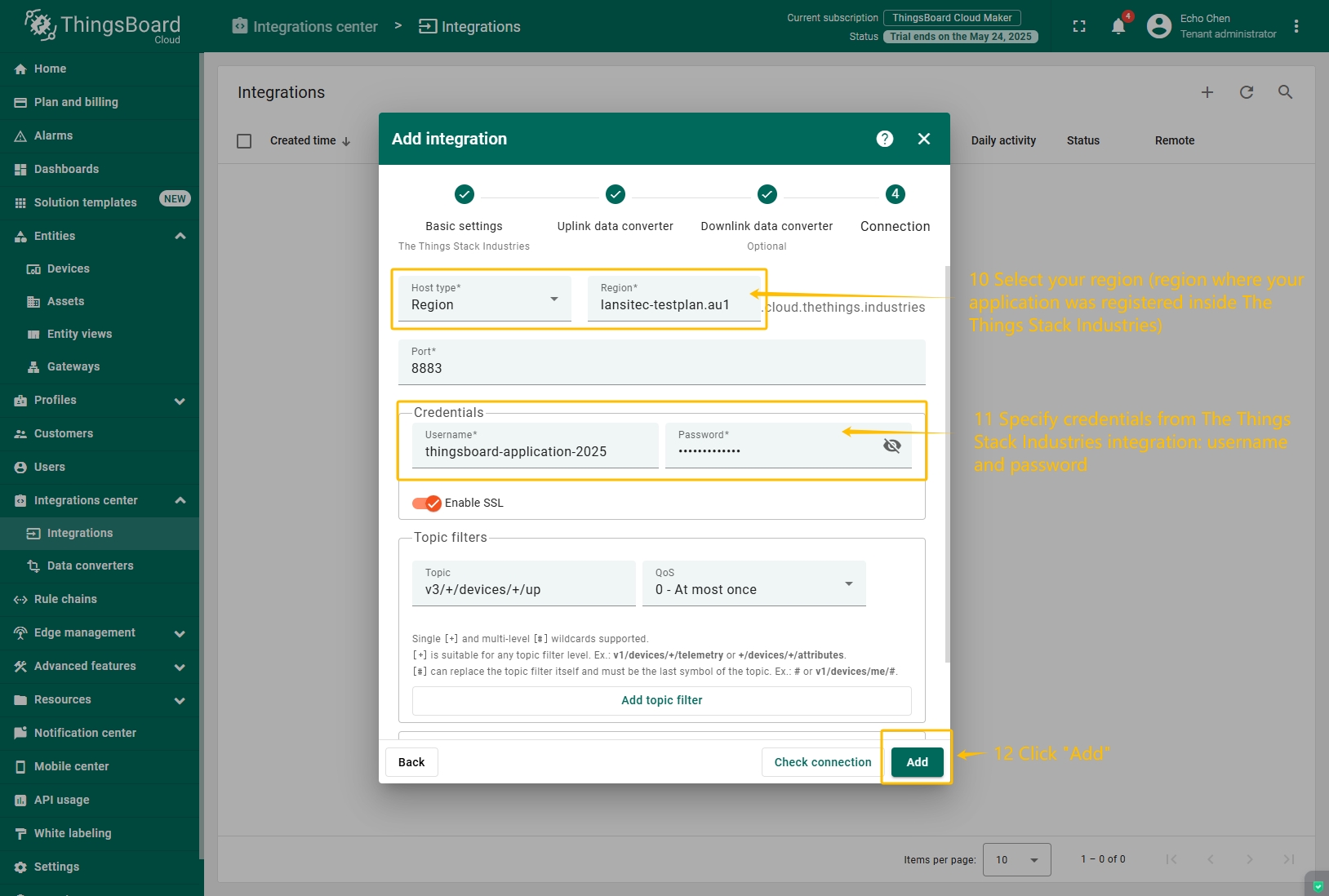Image resolution: width=1329 pixels, height=896 pixels.
Task: Open Data converters in the sidebar
Action: click(90, 566)
